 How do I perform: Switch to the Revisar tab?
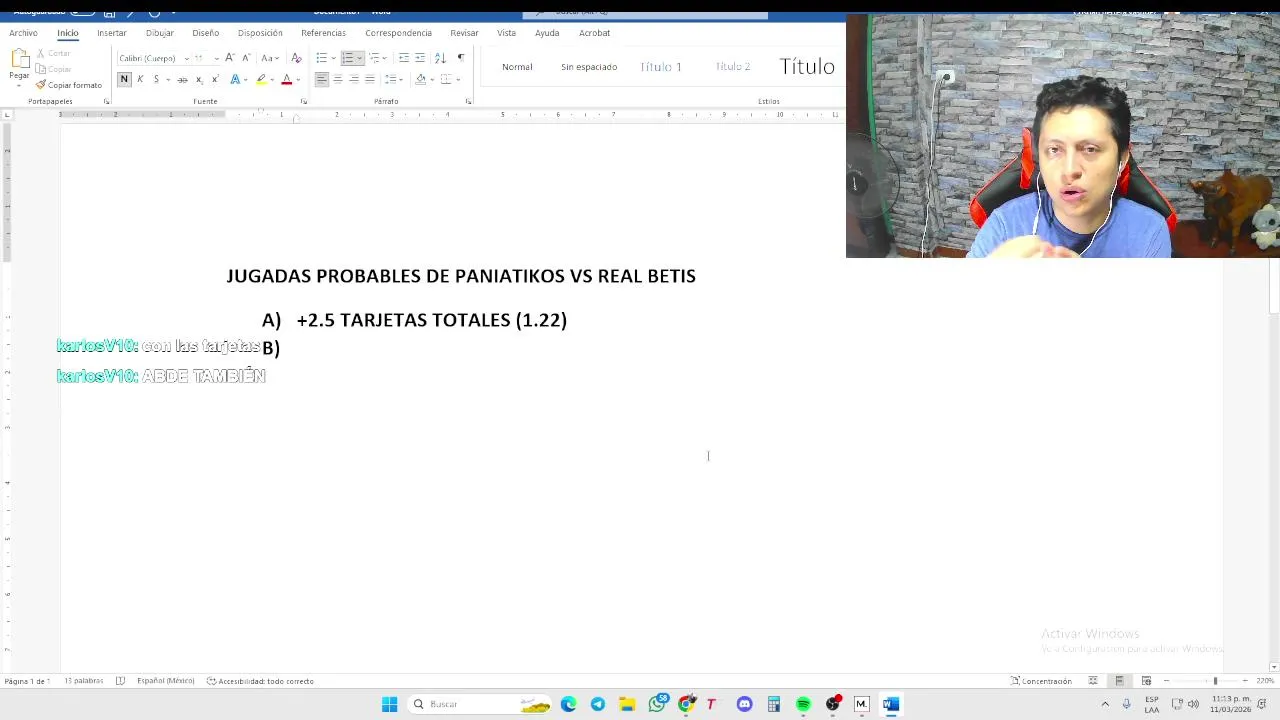click(x=464, y=33)
